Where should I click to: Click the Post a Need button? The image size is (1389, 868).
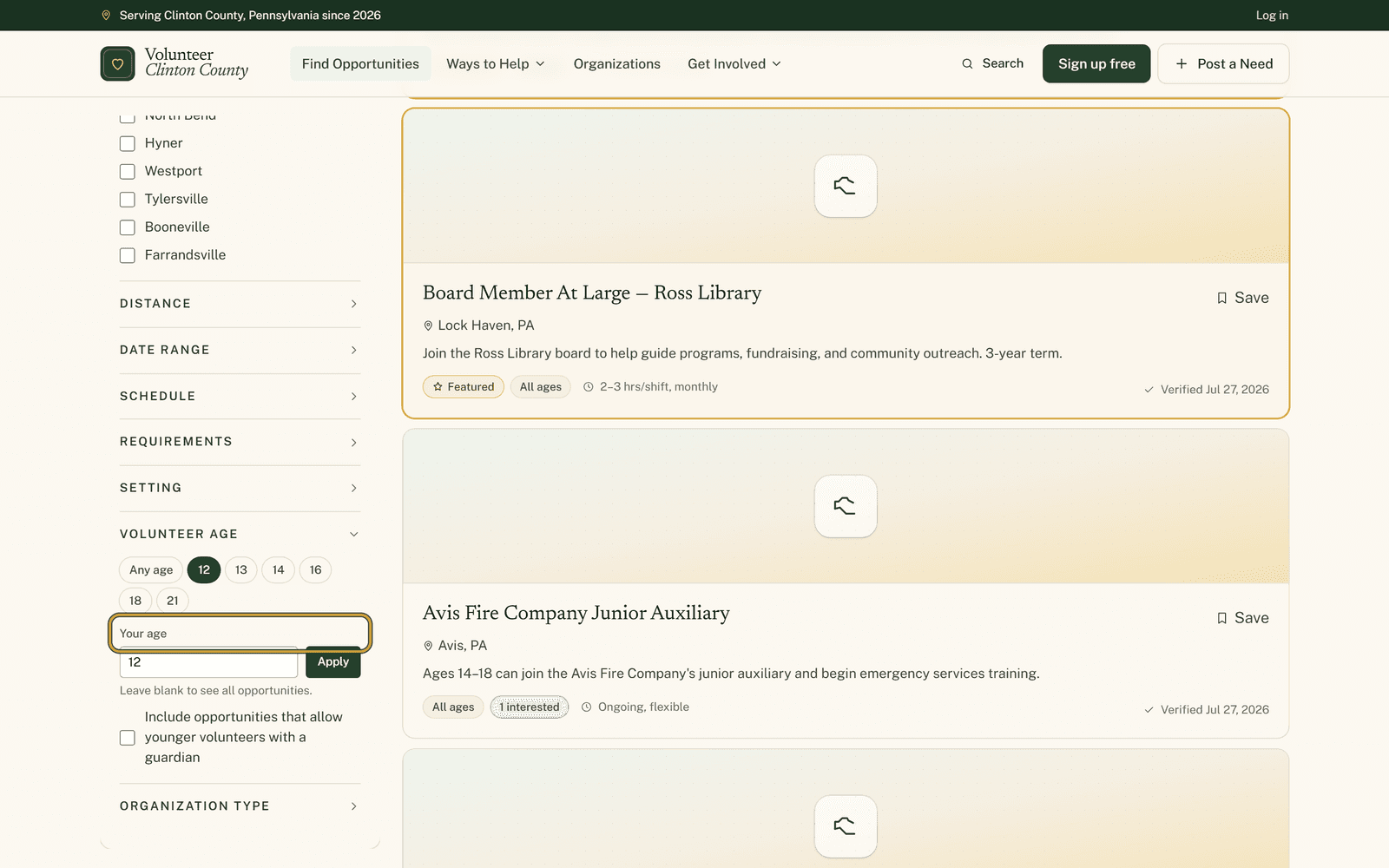tap(1224, 63)
